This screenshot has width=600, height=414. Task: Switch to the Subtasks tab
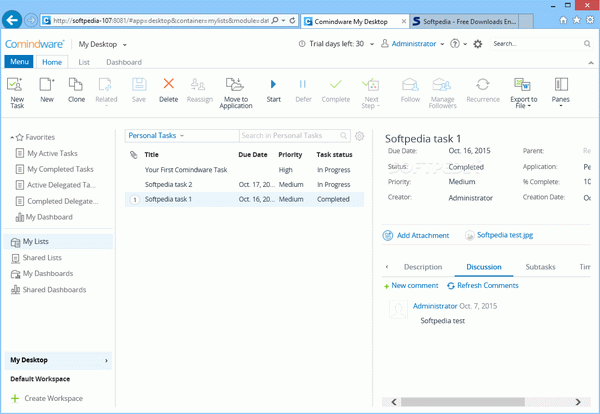540,267
